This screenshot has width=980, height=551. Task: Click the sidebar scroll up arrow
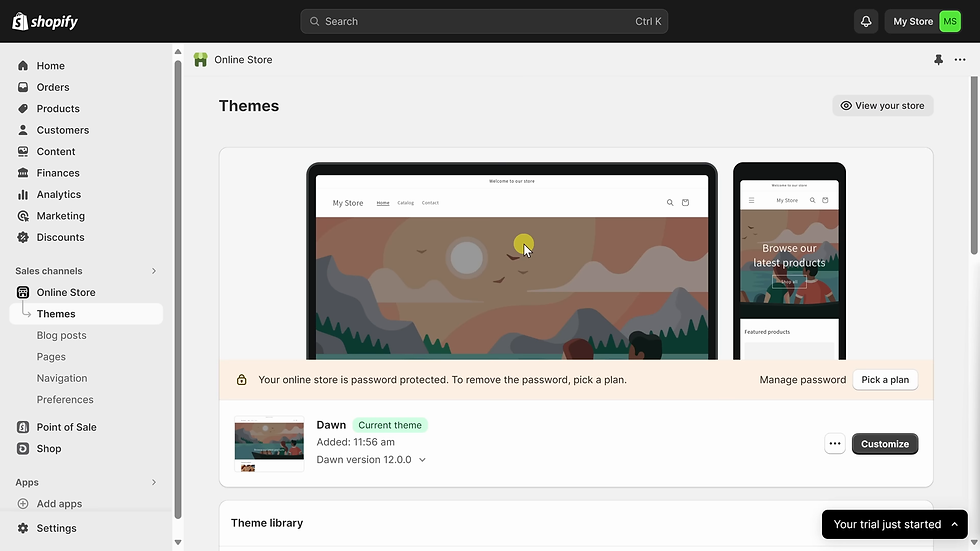[178, 52]
